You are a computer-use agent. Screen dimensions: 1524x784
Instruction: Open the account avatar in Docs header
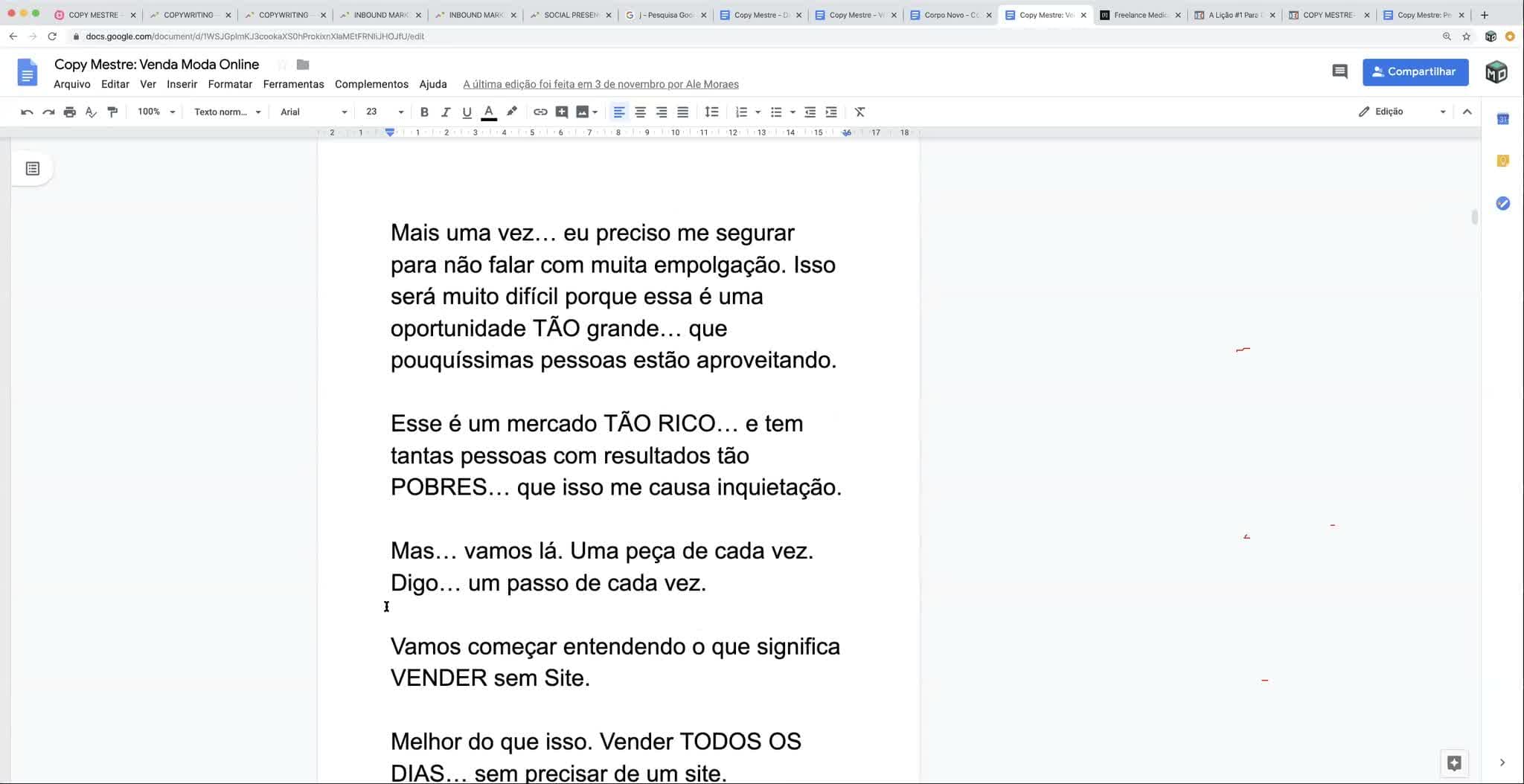pos(1496,72)
